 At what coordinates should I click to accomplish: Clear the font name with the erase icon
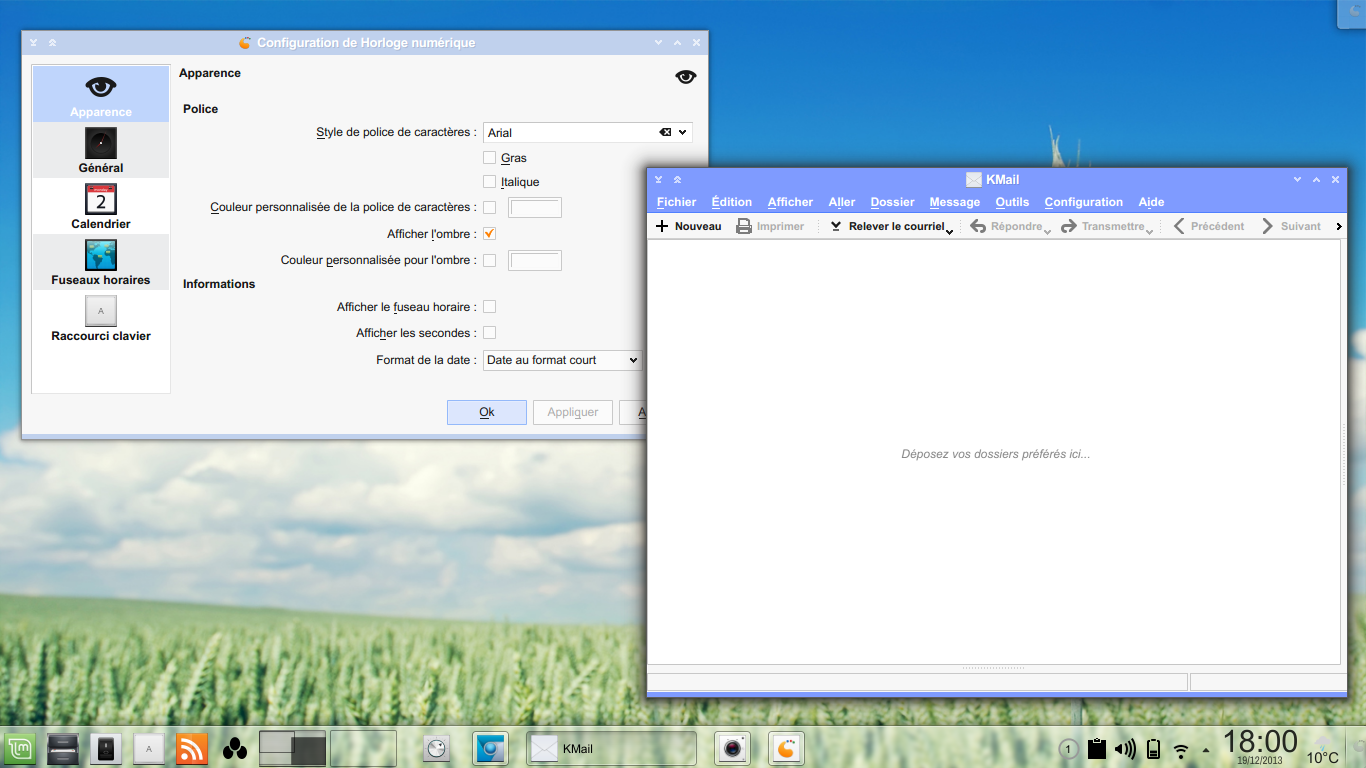pyautogui.click(x=665, y=132)
